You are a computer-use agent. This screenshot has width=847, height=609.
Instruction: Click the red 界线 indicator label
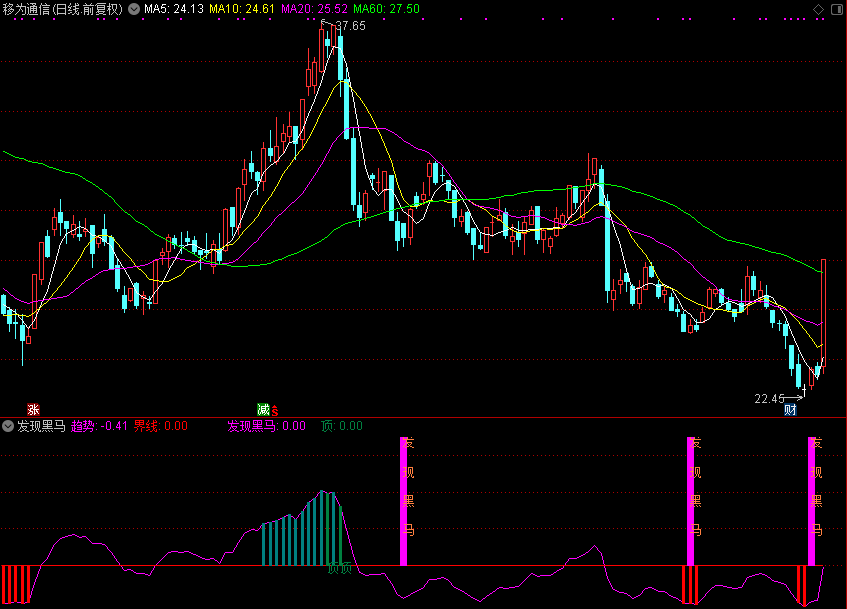pos(161,426)
